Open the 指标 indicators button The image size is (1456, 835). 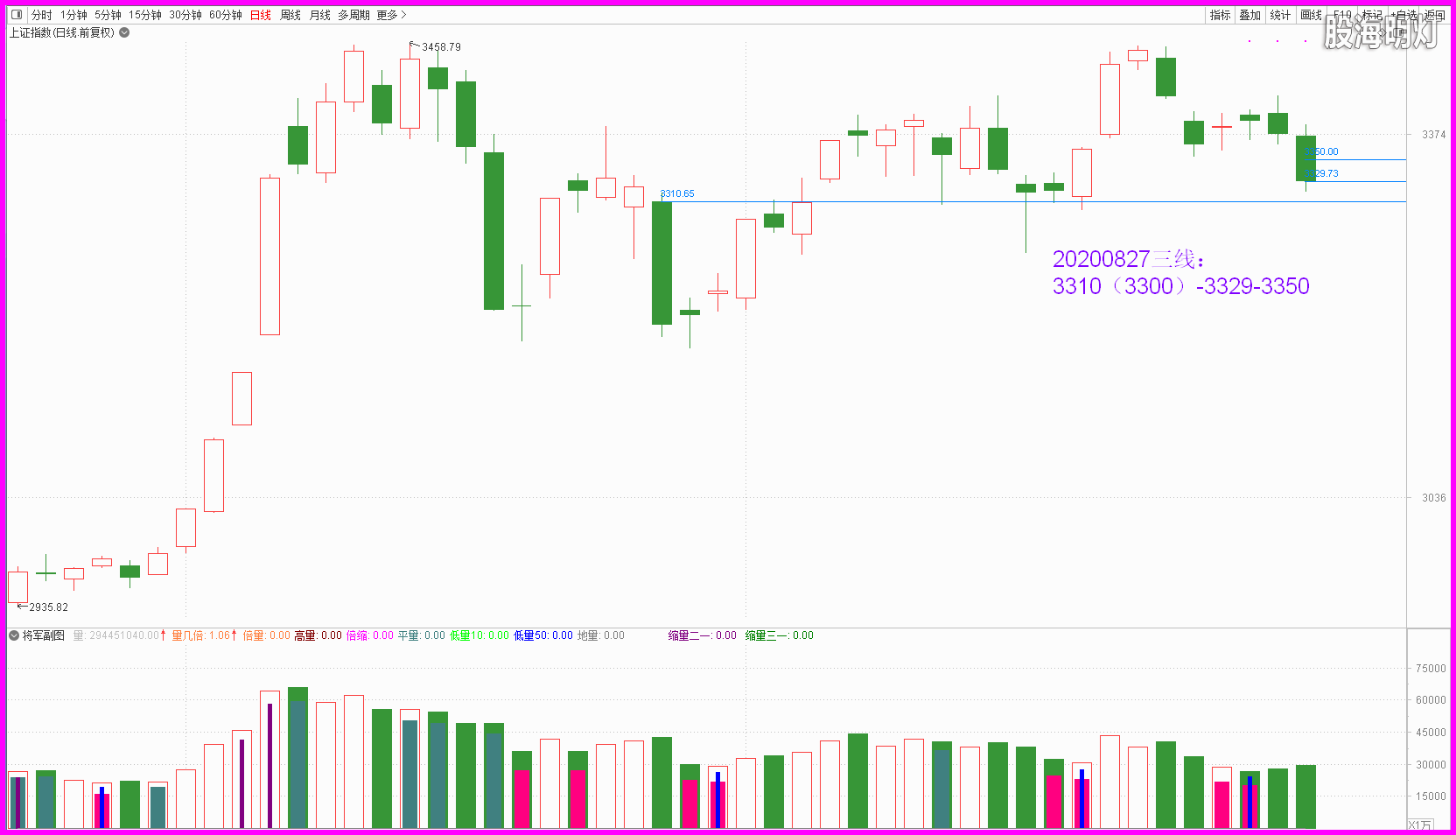(x=1221, y=15)
